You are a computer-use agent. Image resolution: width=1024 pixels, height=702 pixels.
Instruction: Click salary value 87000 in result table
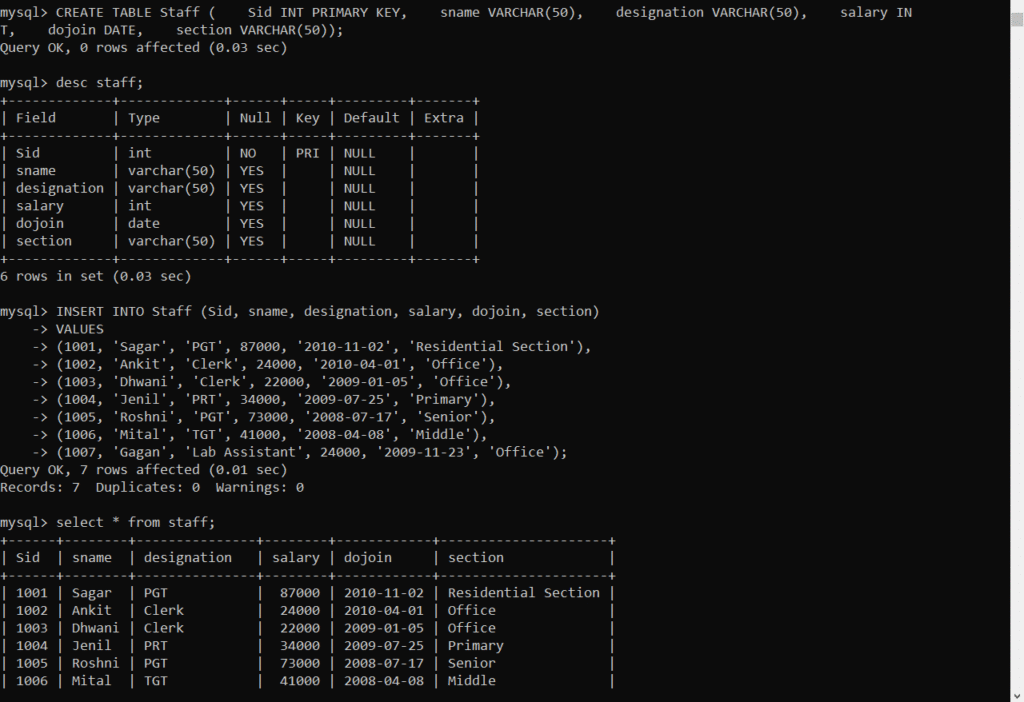coord(299,593)
